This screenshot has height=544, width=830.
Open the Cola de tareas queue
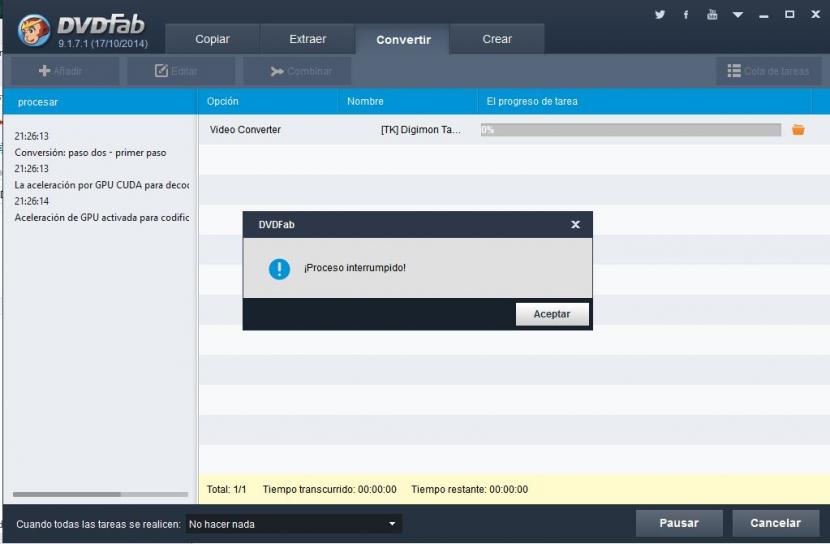point(769,71)
